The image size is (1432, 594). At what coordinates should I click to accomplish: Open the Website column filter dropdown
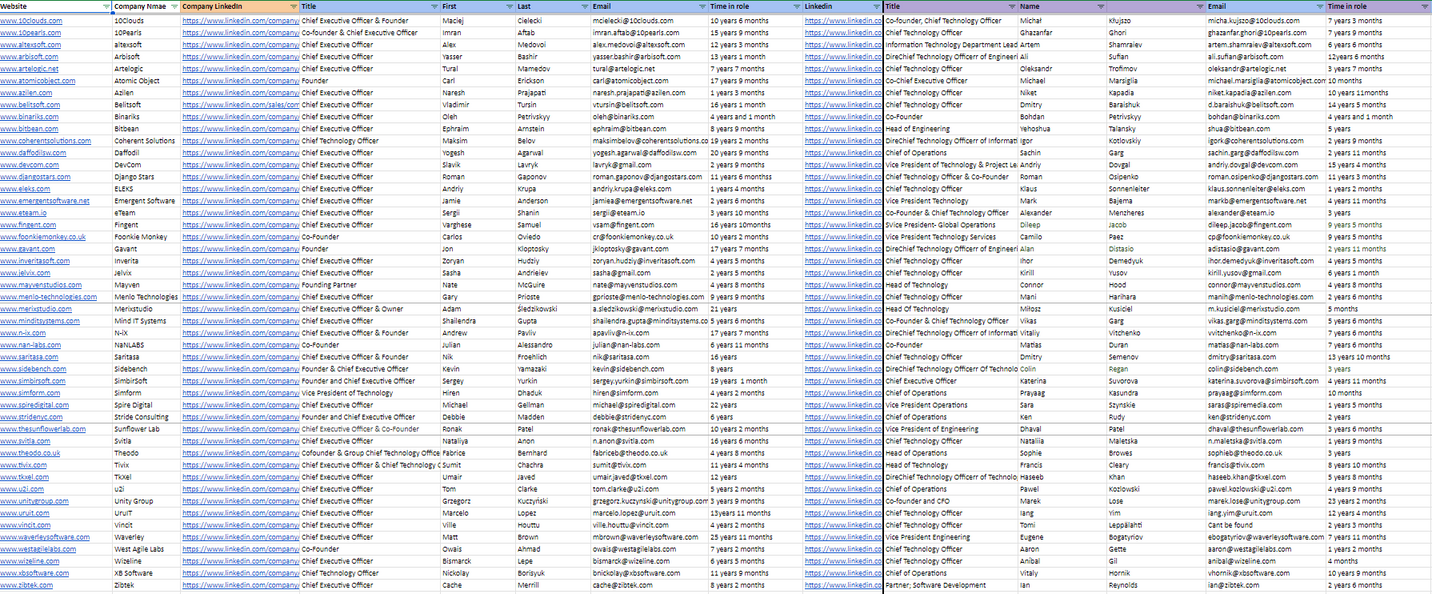[107, 6]
